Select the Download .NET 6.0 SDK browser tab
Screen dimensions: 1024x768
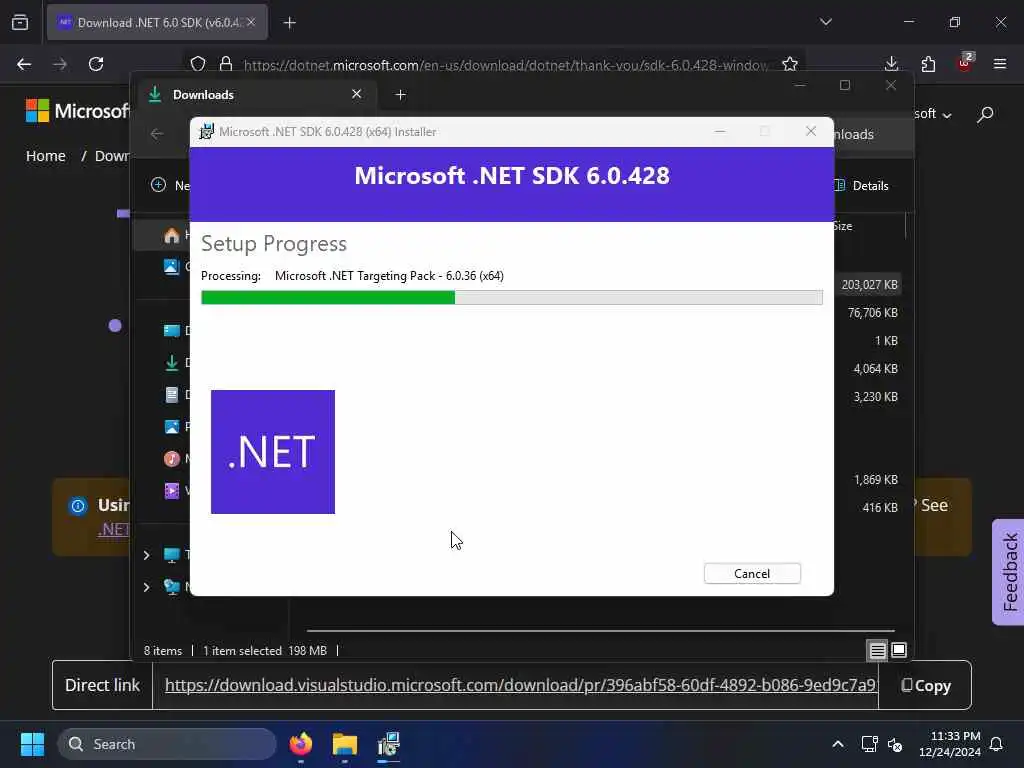pos(157,22)
